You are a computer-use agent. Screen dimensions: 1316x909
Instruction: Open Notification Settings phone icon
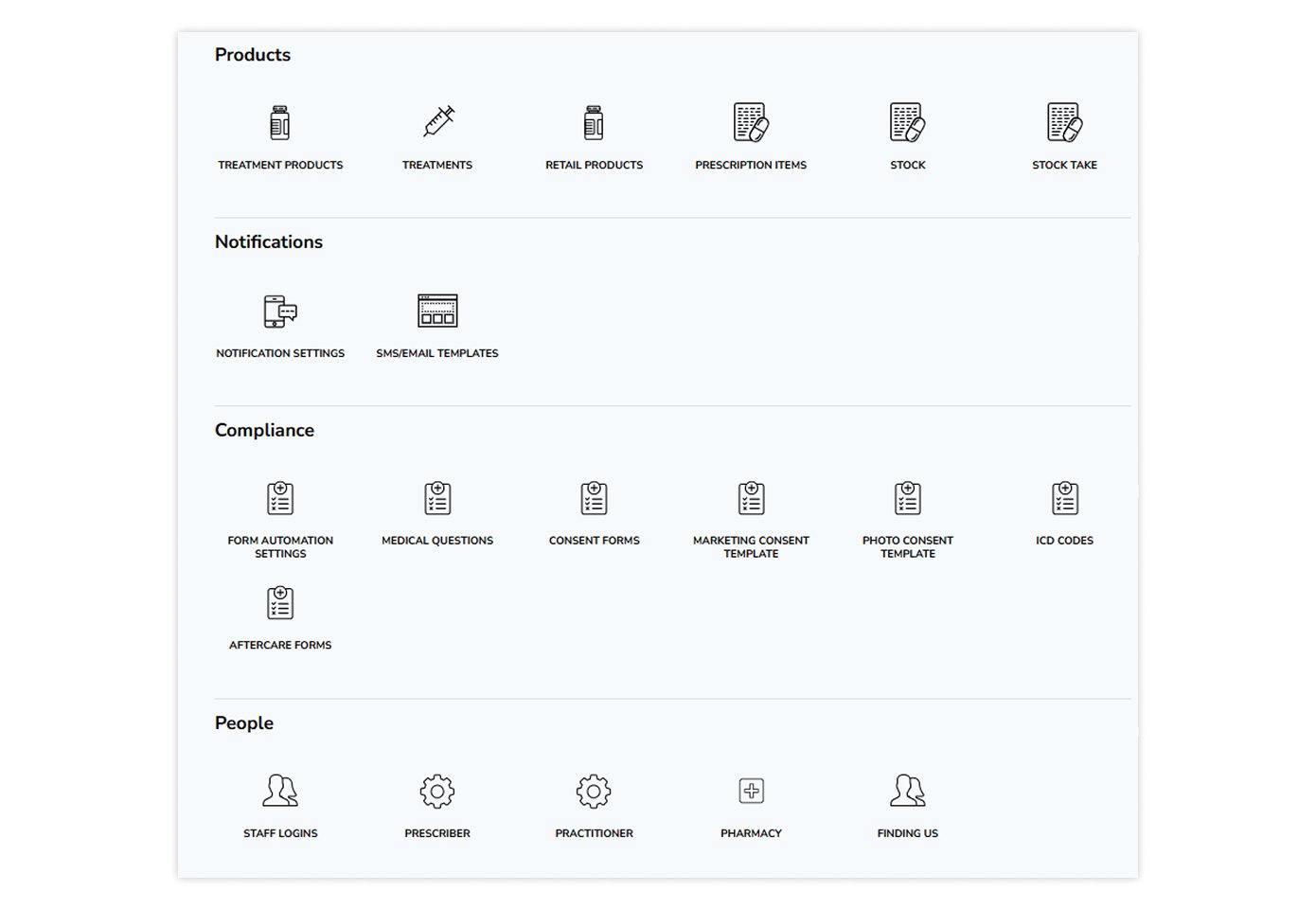(x=280, y=311)
